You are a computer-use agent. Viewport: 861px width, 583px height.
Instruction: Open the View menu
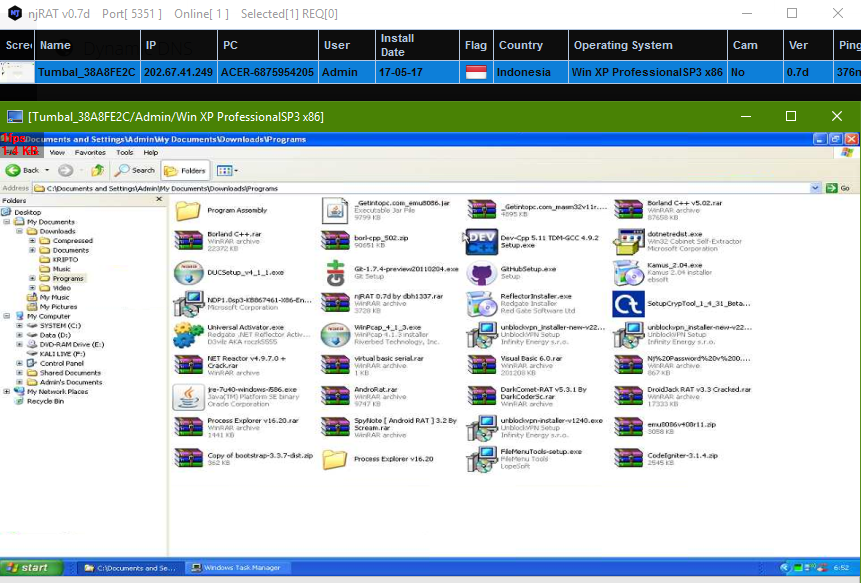[x=57, y=153]
